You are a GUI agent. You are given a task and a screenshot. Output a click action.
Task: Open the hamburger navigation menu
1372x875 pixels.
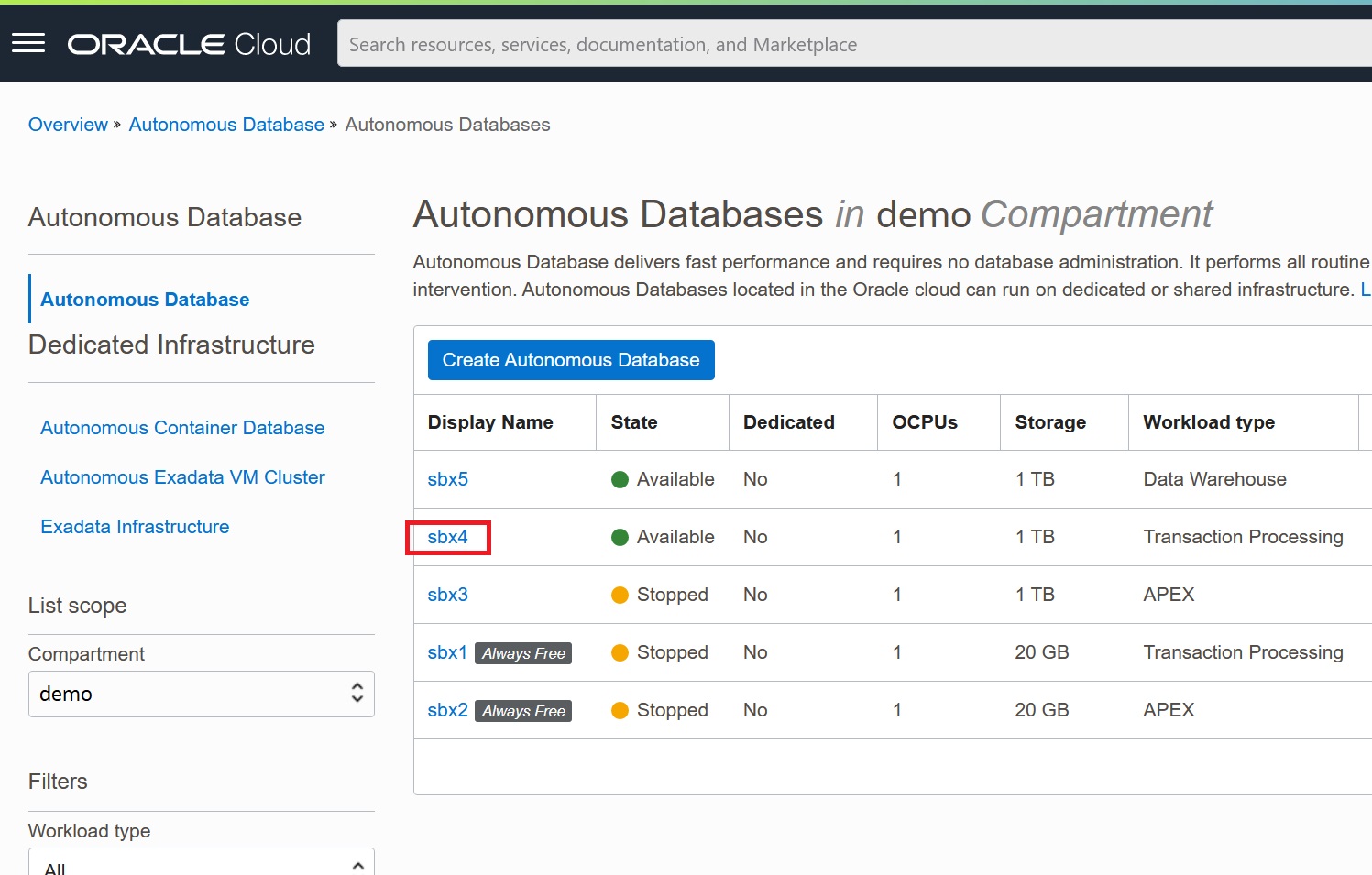point(28,43)
